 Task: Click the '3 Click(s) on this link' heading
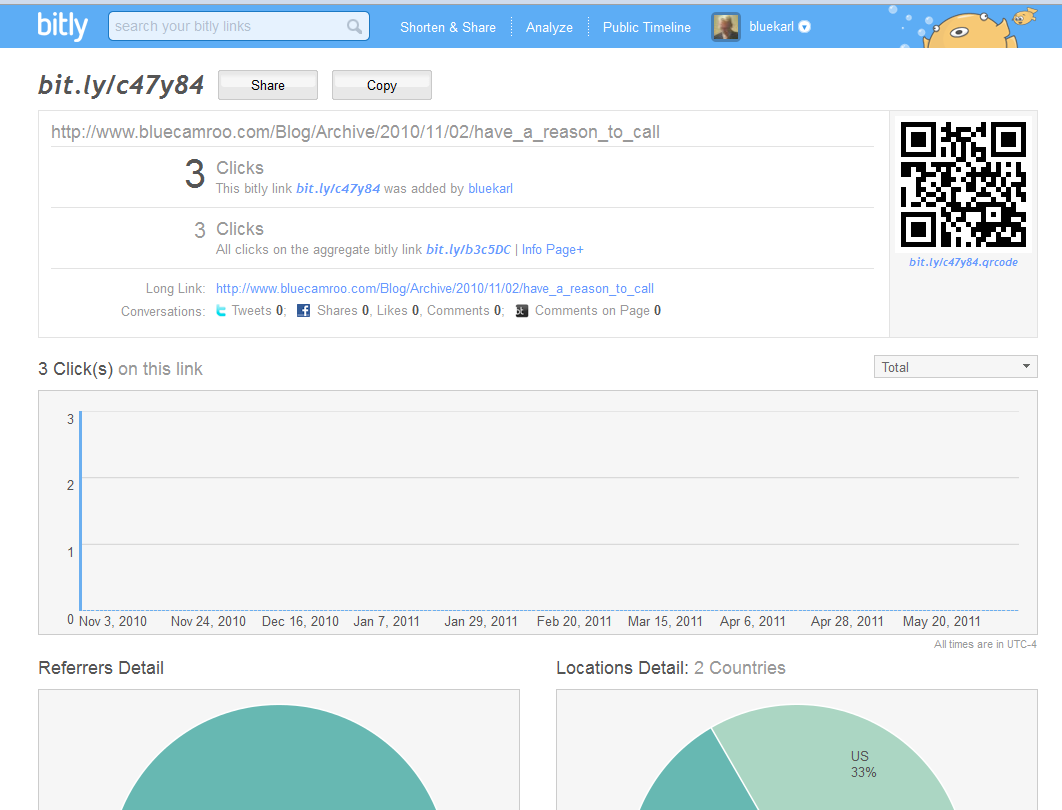click(121, 368)
